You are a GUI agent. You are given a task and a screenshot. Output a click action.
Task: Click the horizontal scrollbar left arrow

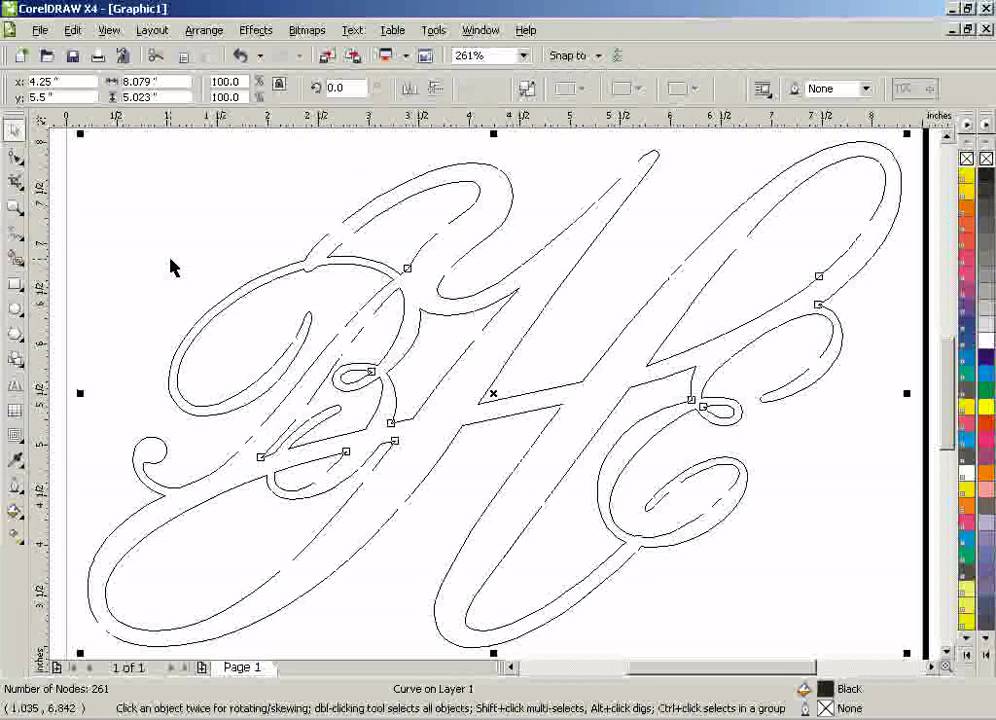511,667
